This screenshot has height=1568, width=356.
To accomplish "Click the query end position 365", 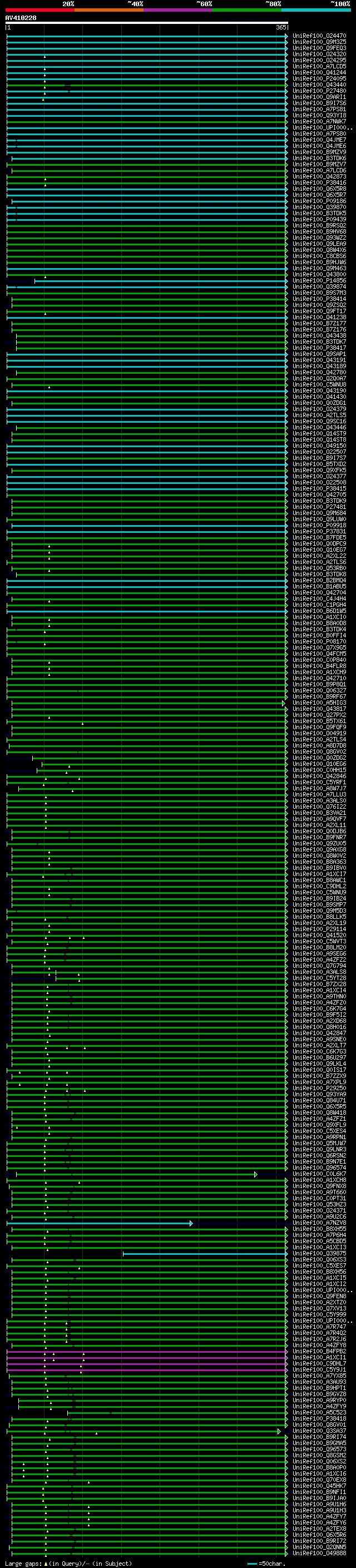I will pos(281,27).
